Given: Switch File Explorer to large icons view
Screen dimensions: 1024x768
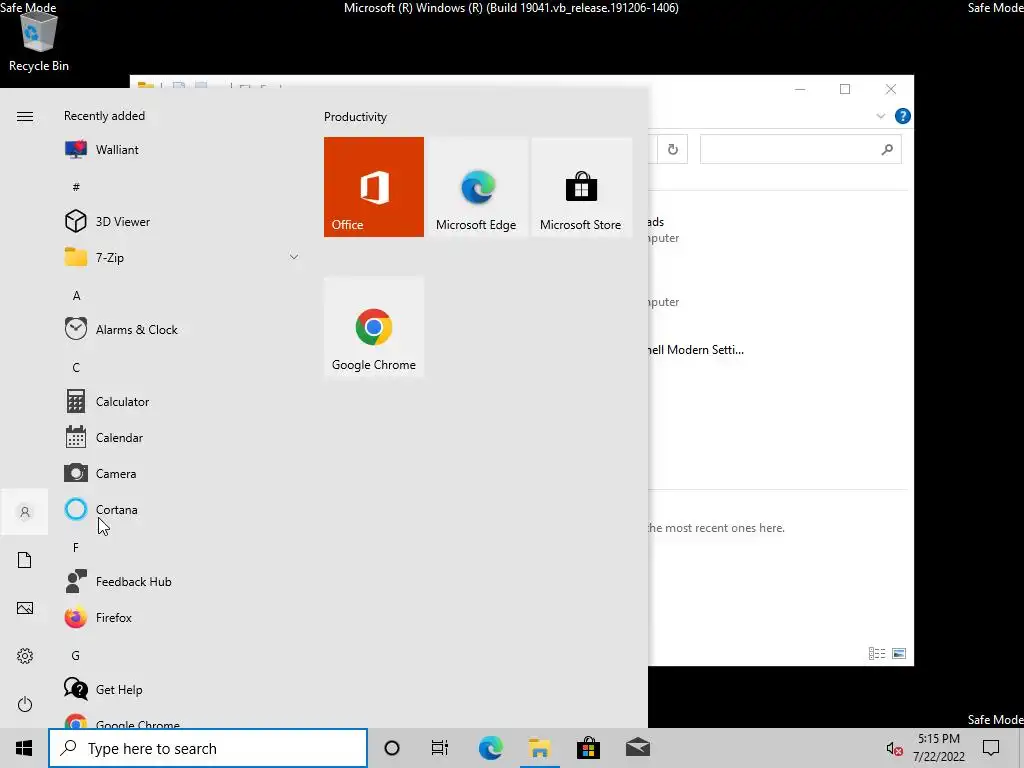Looking at the screenshot, I should 899,653.
